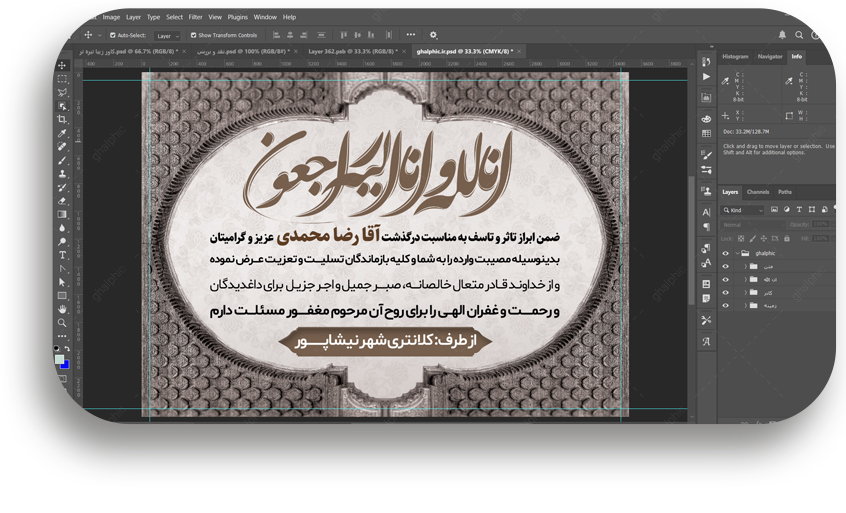The image size is (846, 513).
Task: Select the Move tool
Action: tap(62, 65)
